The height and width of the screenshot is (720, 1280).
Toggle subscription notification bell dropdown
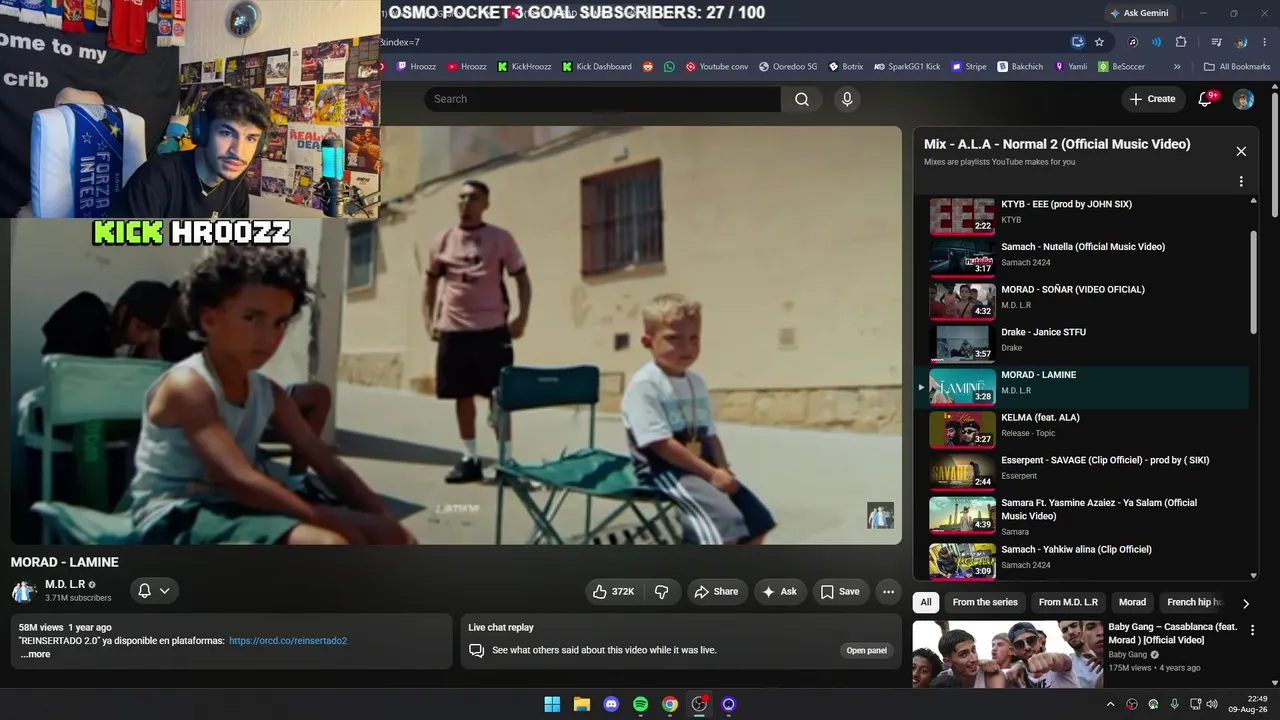pos(154,591)
